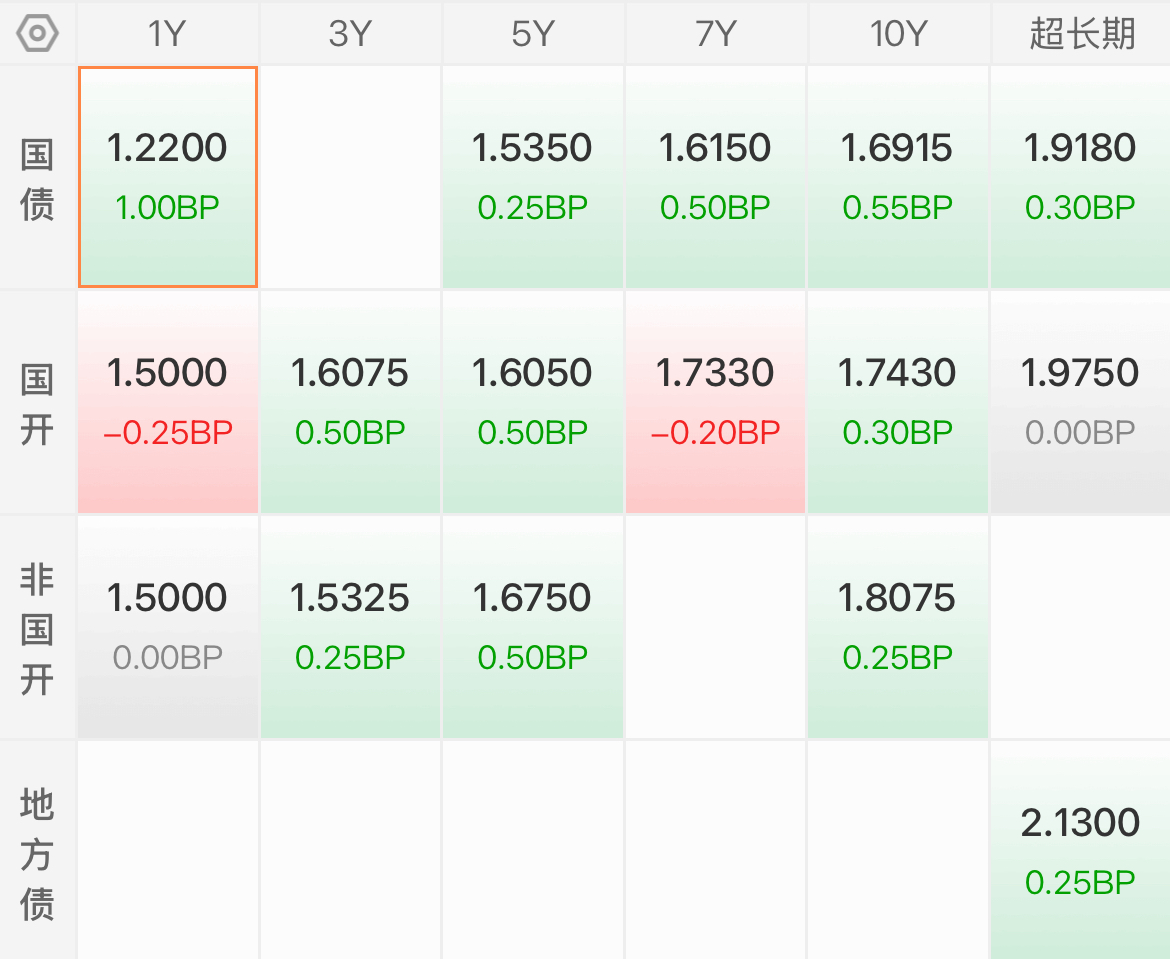Image resolution: width=1170 pixels, height=959 pixels.
Task: Click the hexagon settings icon
Action: 37,33
